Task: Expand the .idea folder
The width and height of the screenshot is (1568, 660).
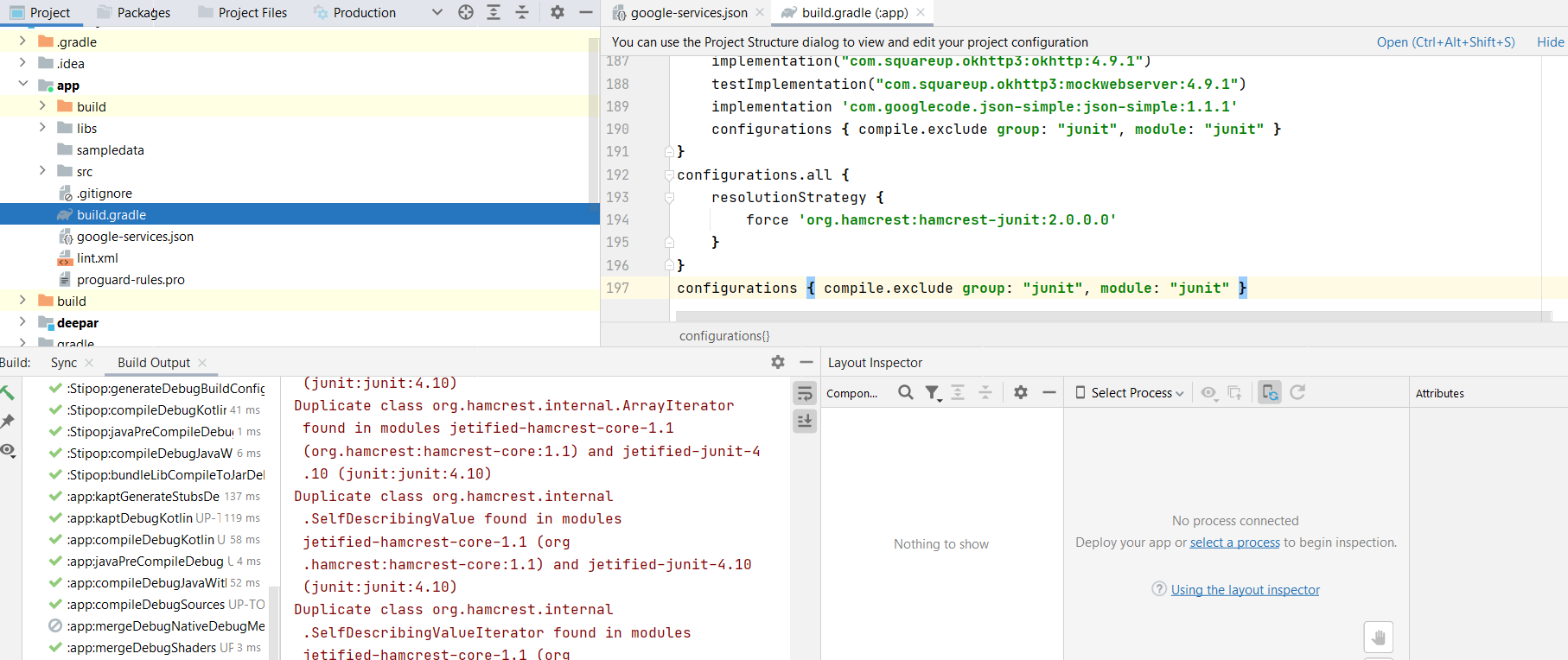Action: pyautogui.click(x=22, y=62)
